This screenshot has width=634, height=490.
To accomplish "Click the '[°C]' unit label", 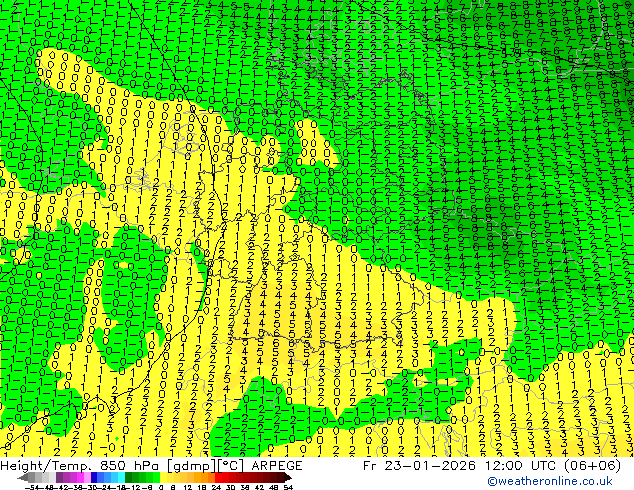I will (x=230, y=466).
